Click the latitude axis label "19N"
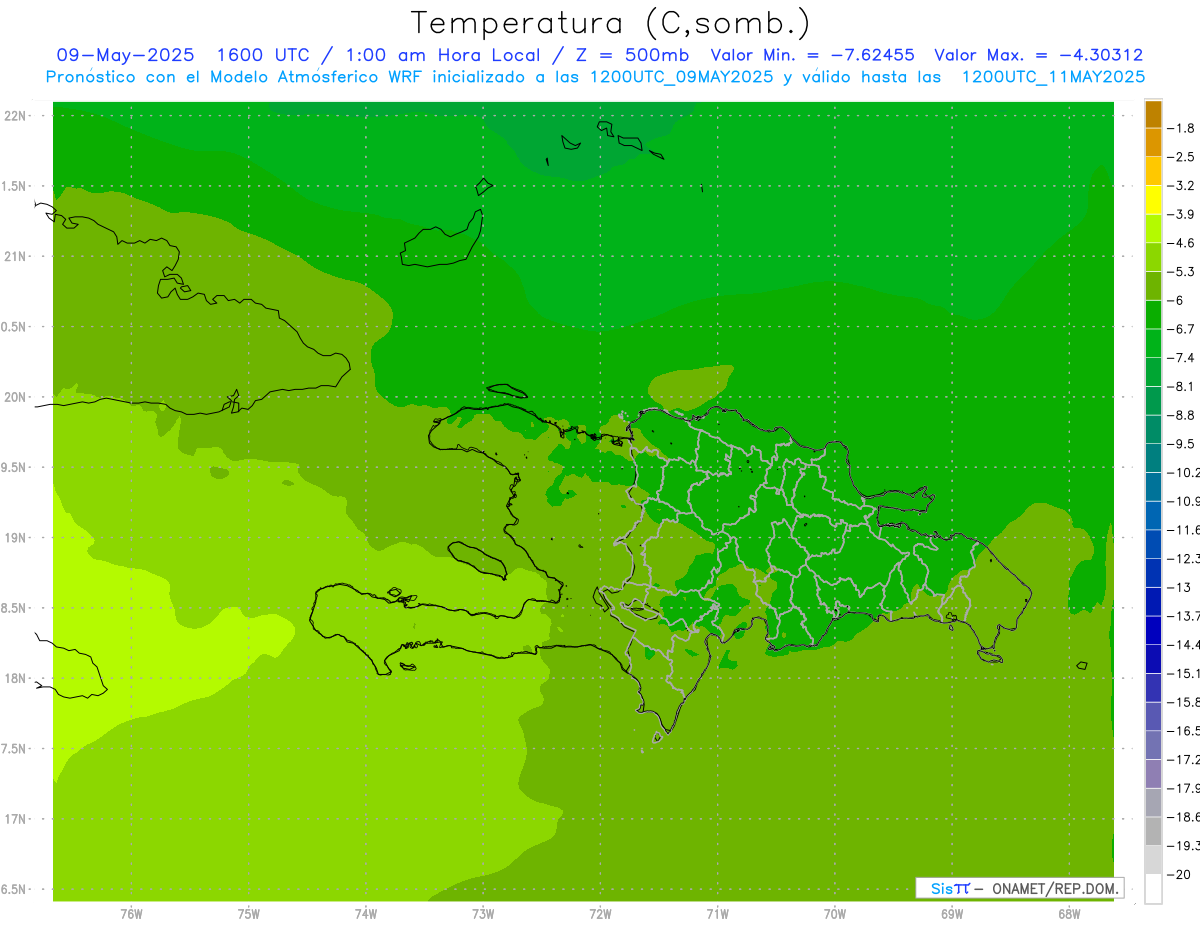The width and height of the screenshot is (1200, 927). coord(15,538)
